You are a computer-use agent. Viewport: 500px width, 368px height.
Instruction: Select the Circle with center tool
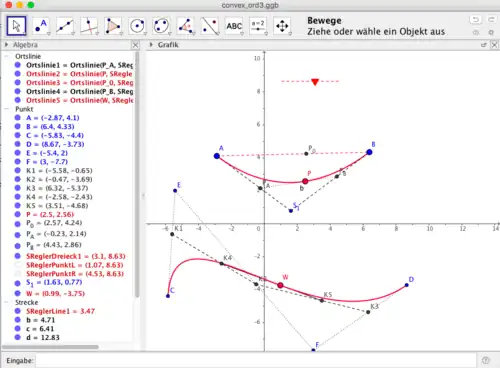pyautogui.click(x=137, y=26)
